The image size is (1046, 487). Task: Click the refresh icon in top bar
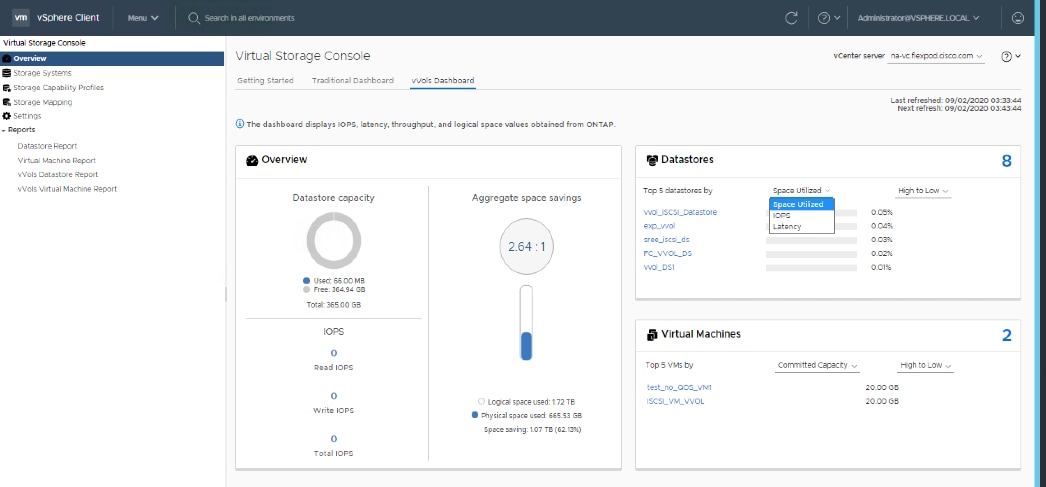[791, 18]
